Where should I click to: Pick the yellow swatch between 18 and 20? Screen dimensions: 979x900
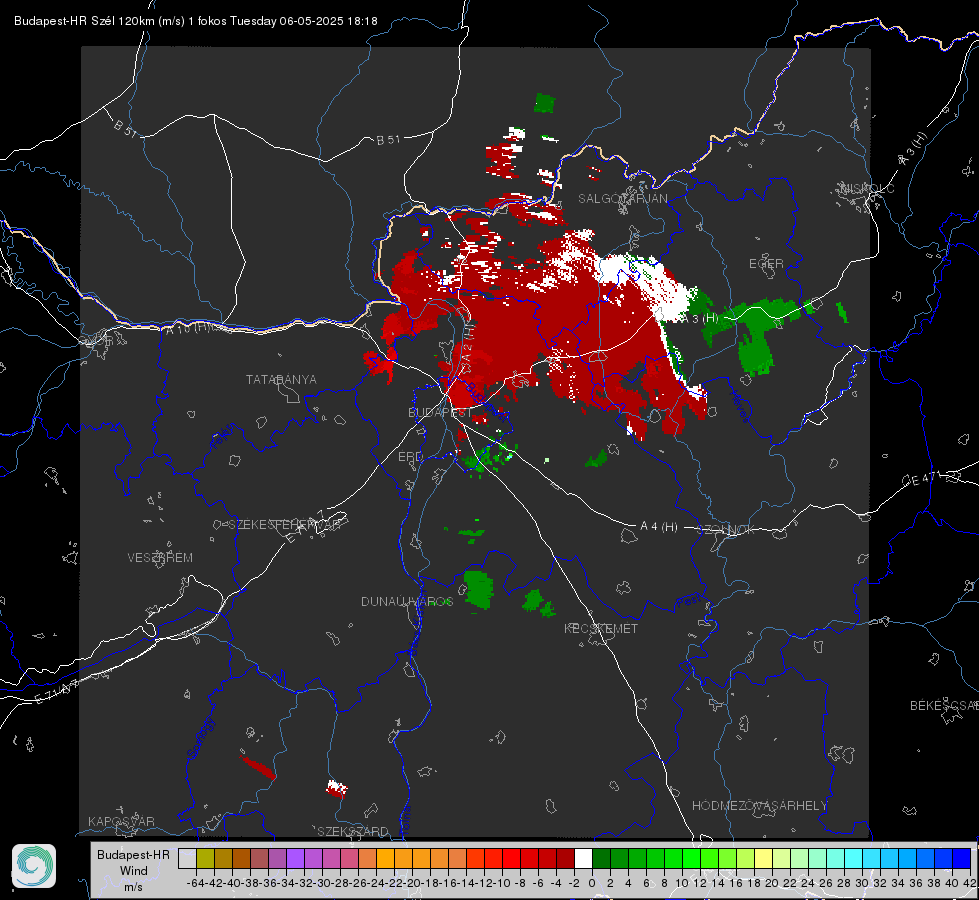point(763,859)
